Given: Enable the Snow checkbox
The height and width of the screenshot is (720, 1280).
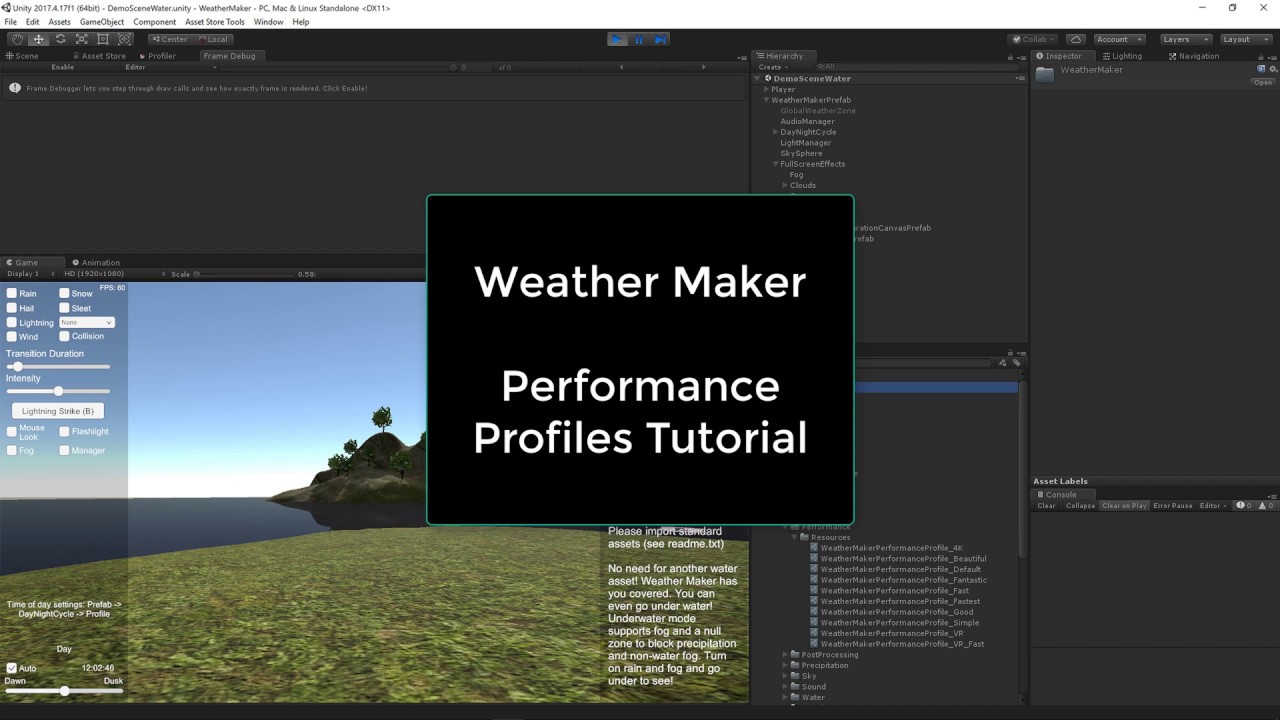Looking at the screenshot, I should point(64,293).
